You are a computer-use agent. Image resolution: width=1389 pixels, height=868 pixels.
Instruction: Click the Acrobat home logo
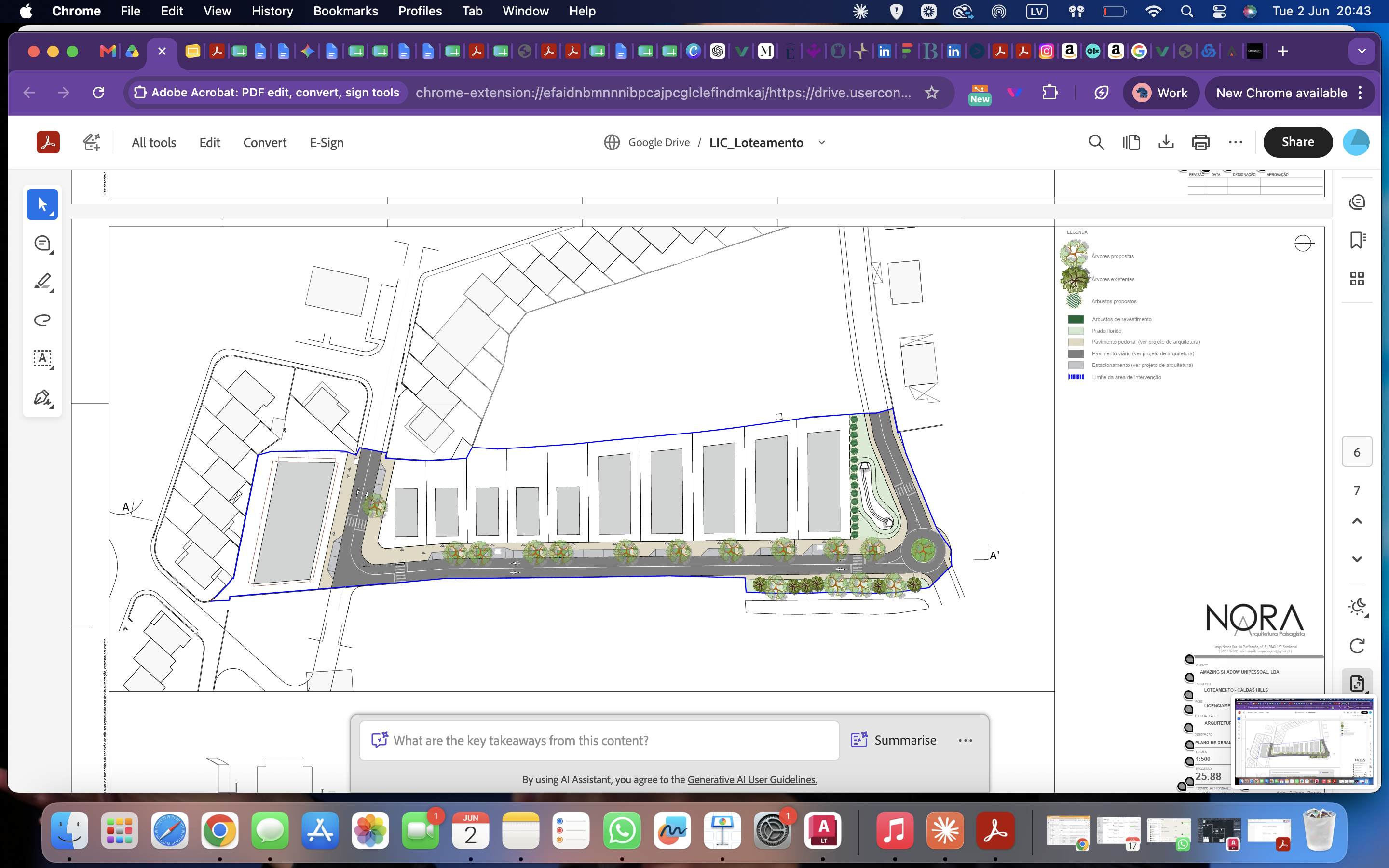(48, 142)
